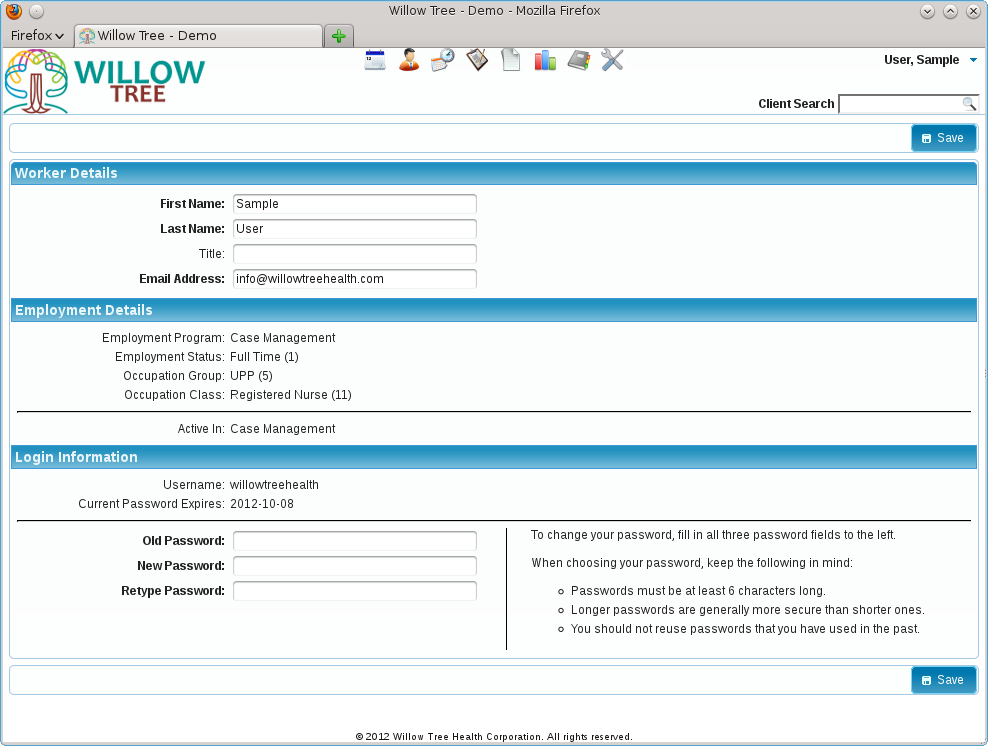Viewport: 988px width, 746px height.
Task: Focus the Email Address field
Action: click(x=355, y=279)
